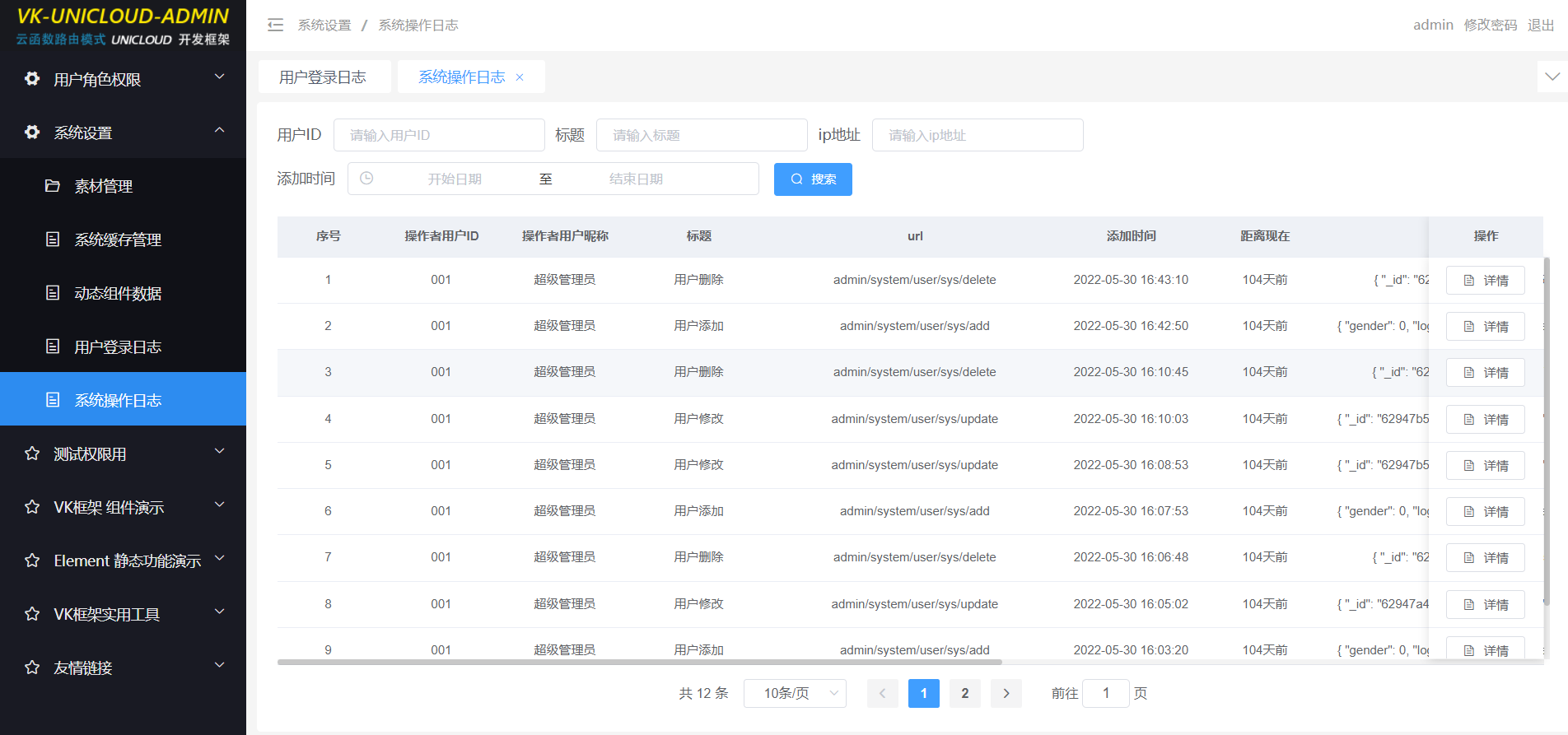This screenshot has height=735, width=1568.
Task: Click the previous page arrow in pagination
Action: coord(883,693)
